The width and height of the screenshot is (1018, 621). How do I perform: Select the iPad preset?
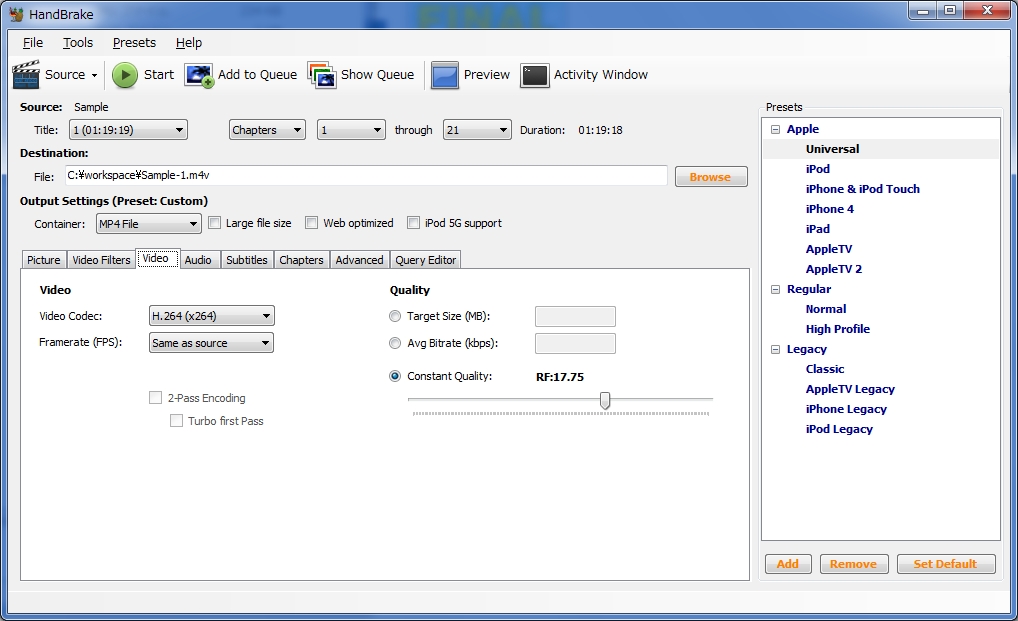pos(817,229)
